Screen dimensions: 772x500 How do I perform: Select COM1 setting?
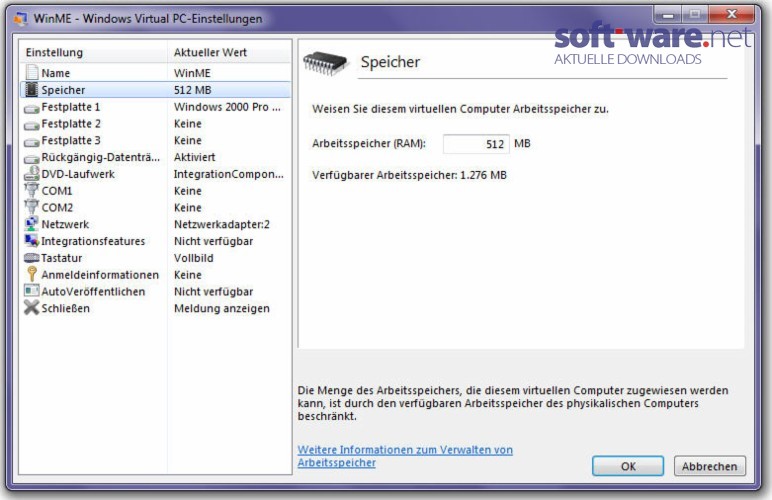tap(155, 190)
